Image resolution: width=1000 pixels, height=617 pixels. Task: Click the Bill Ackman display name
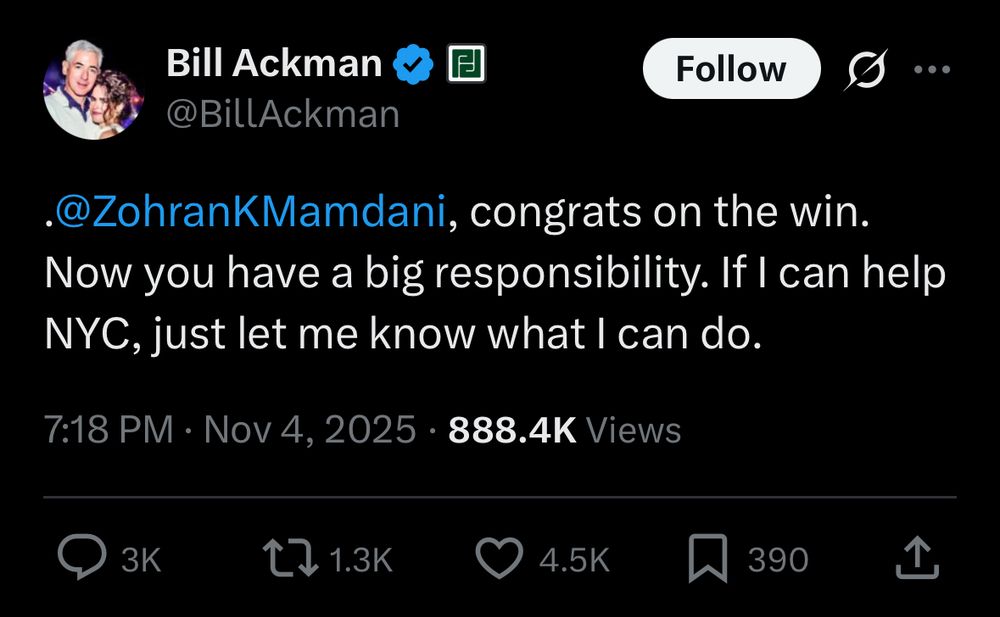tap(274, 64)
